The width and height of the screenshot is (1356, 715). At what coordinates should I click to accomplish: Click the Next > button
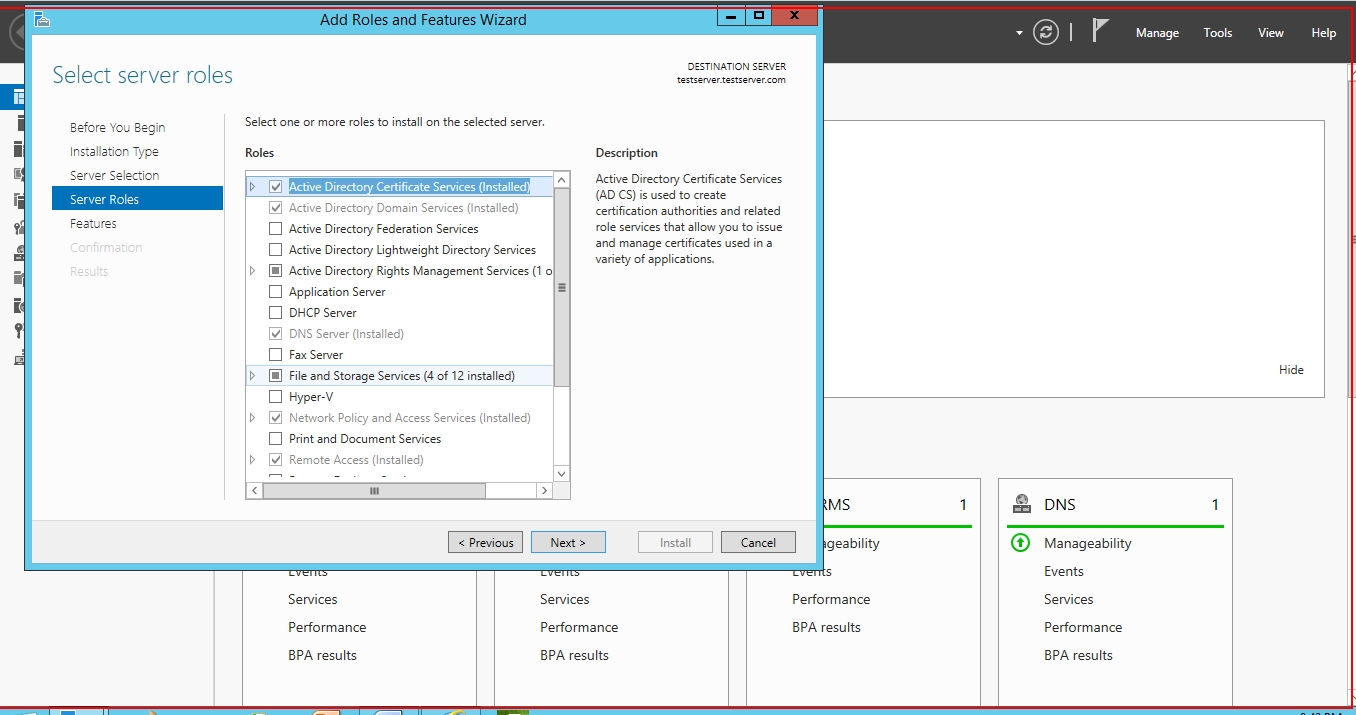(567, 542)
